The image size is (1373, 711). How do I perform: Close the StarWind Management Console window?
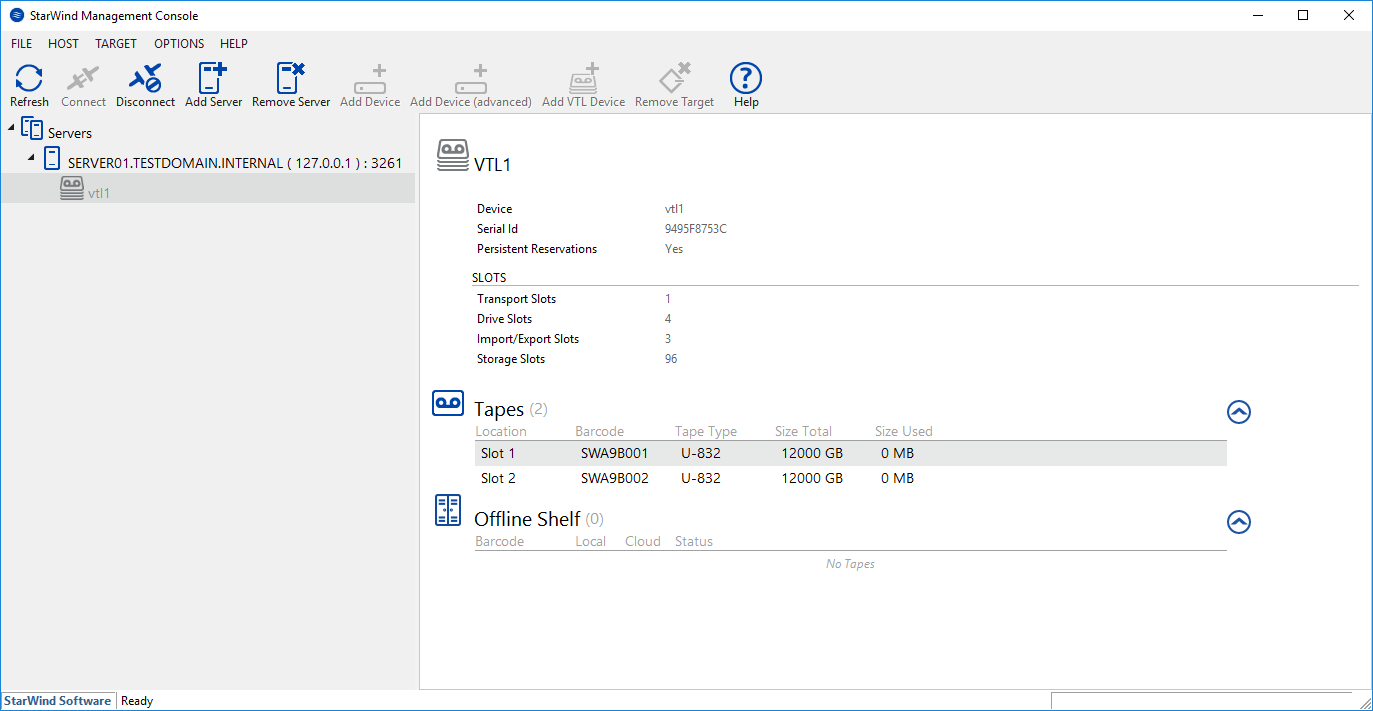tap(1349, 15)
